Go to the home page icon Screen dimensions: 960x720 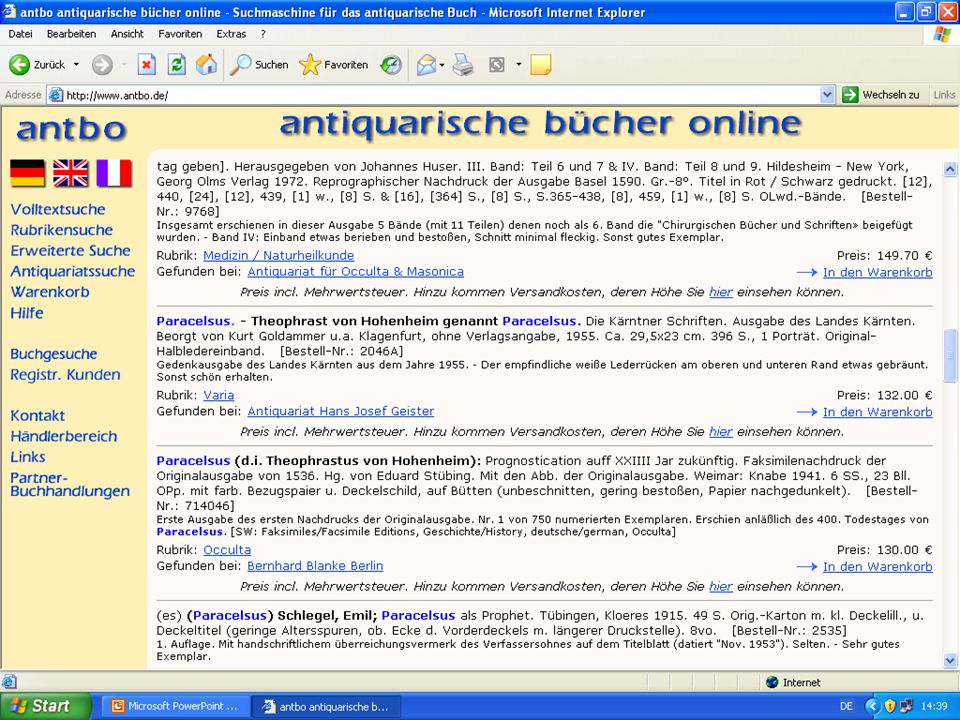click(x=206, y=64)
